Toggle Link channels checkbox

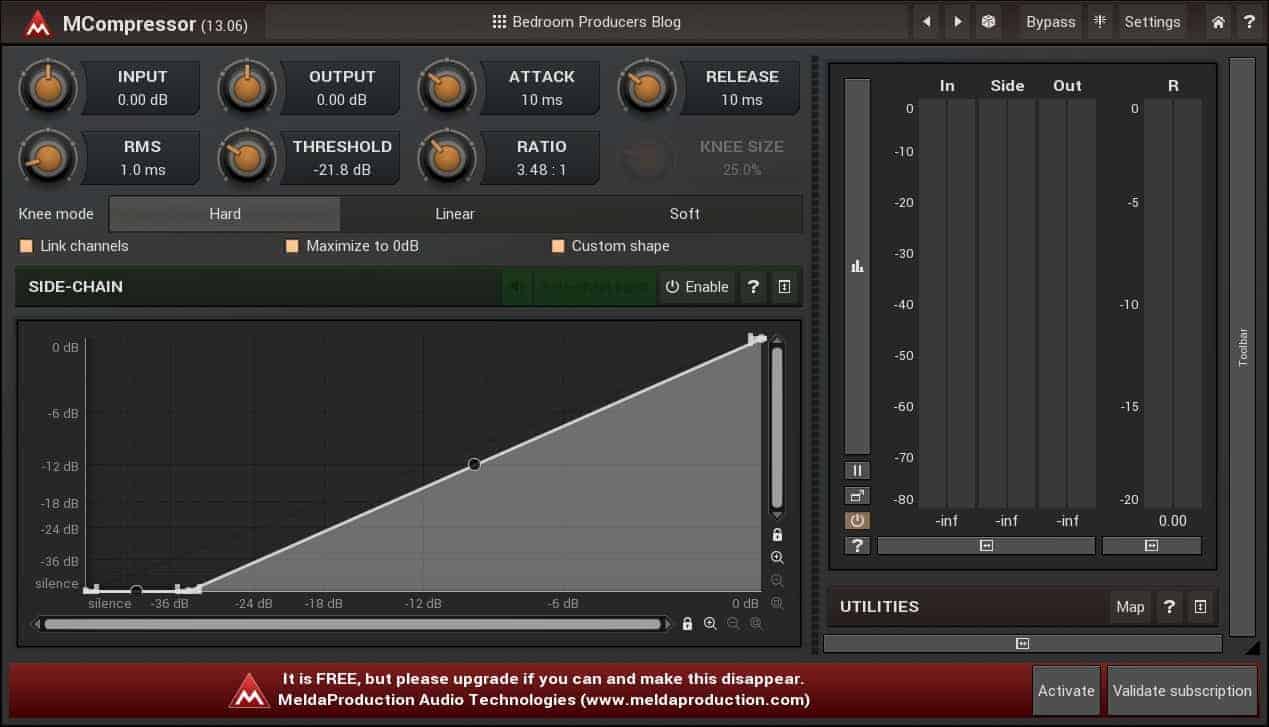click(27, 246)
